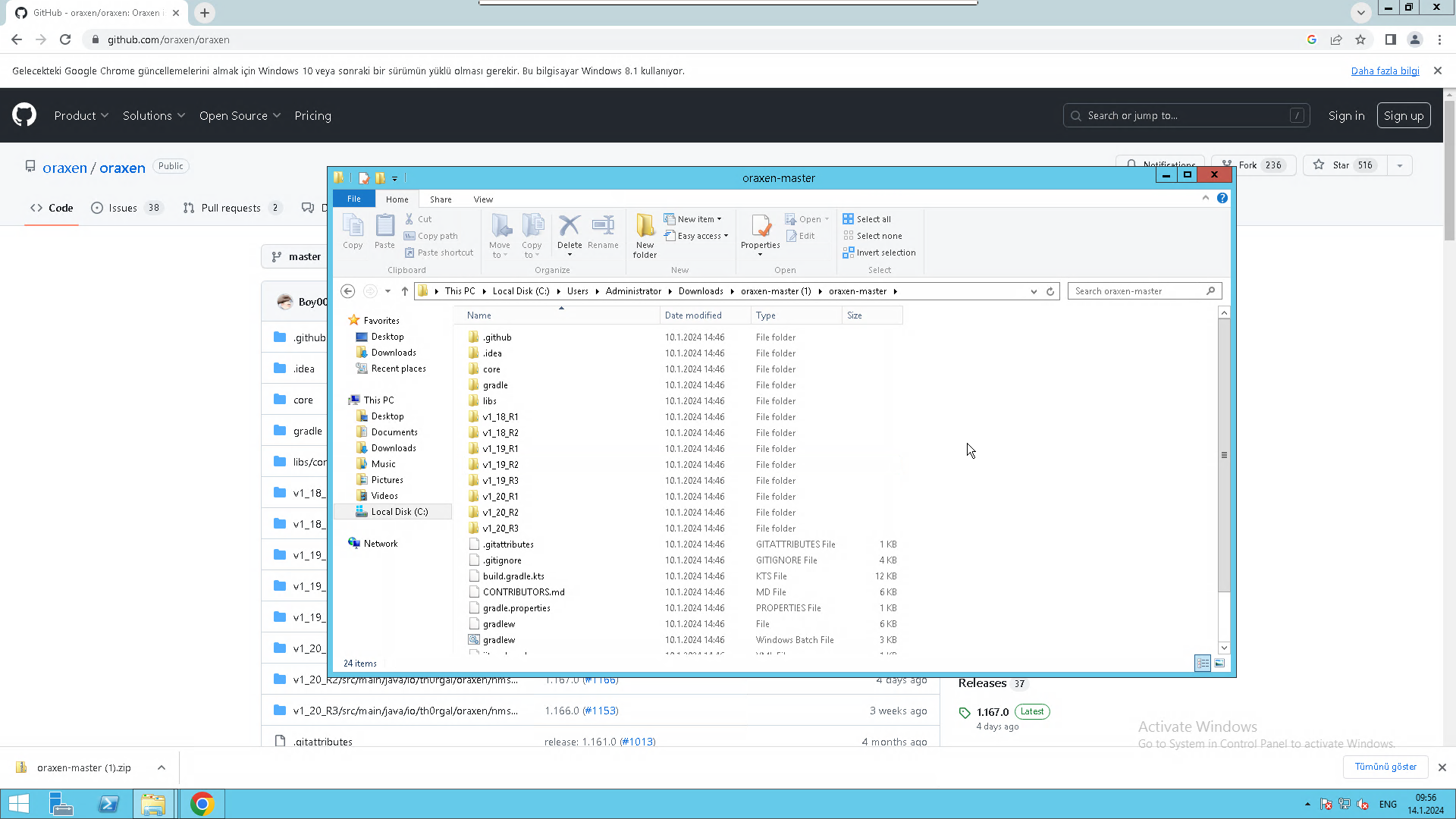Image resolution: width=1456 pixels, height=819 pixels.
Task: Go back in Explorer navigation
Action: [x=348, y=291]
